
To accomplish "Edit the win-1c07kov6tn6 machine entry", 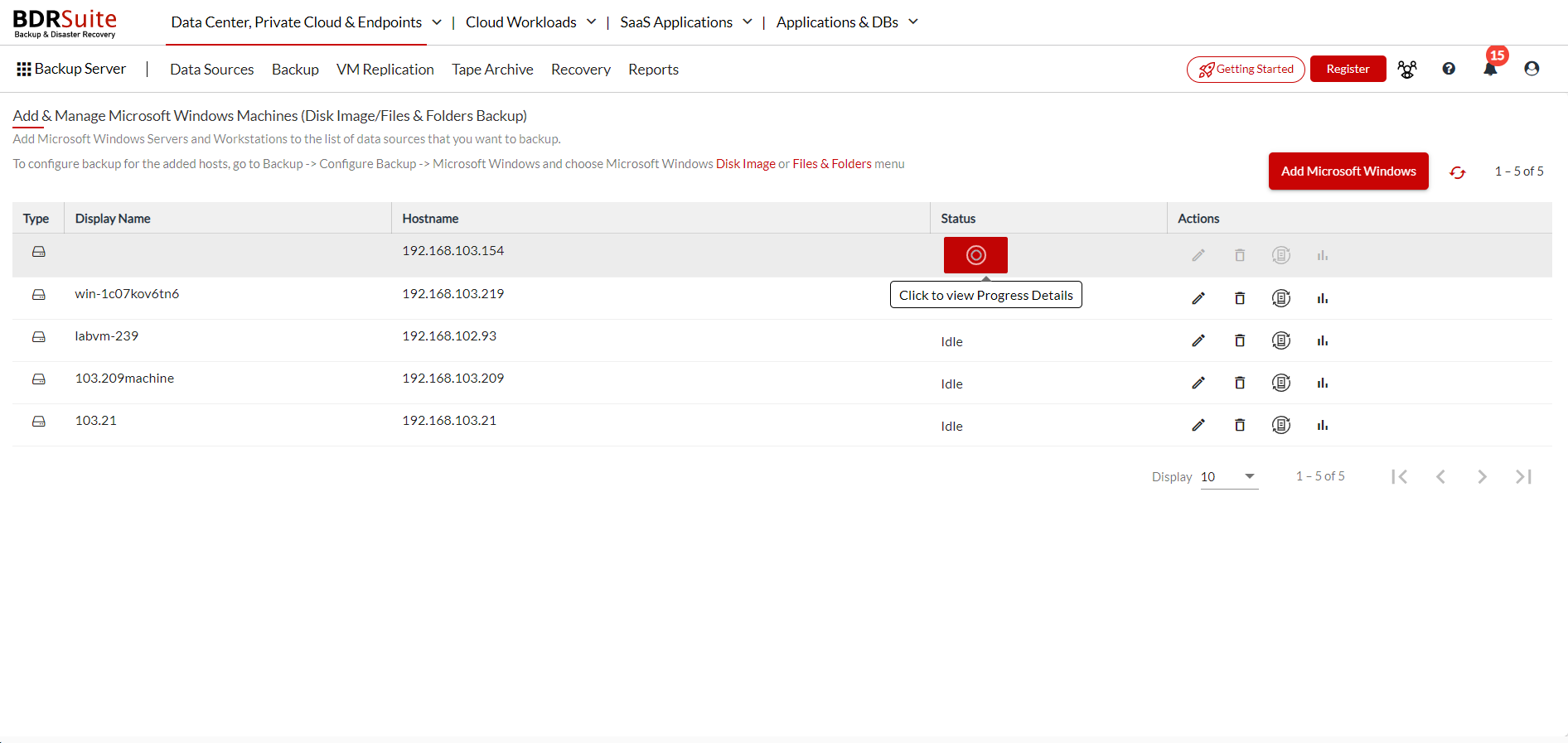I will click(1198, 298).
